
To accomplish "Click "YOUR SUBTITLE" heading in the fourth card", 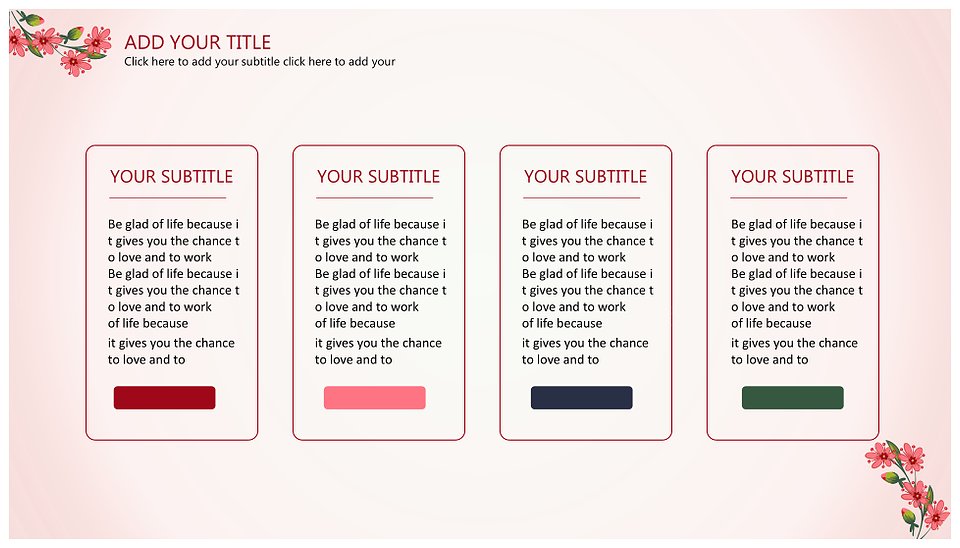I will (x=792, y=177).
